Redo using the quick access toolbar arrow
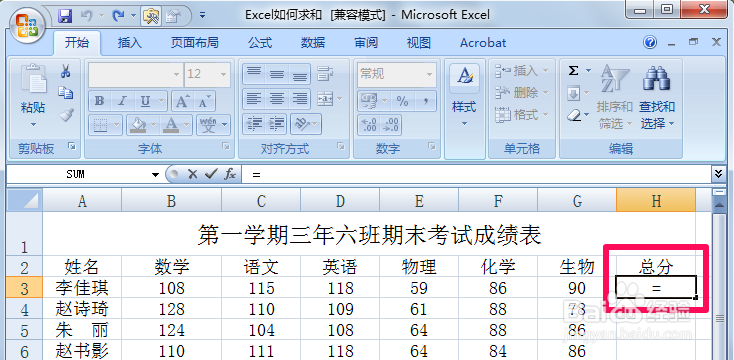The image size is (734, 360). pyautogui.click(x=117, y=16)
